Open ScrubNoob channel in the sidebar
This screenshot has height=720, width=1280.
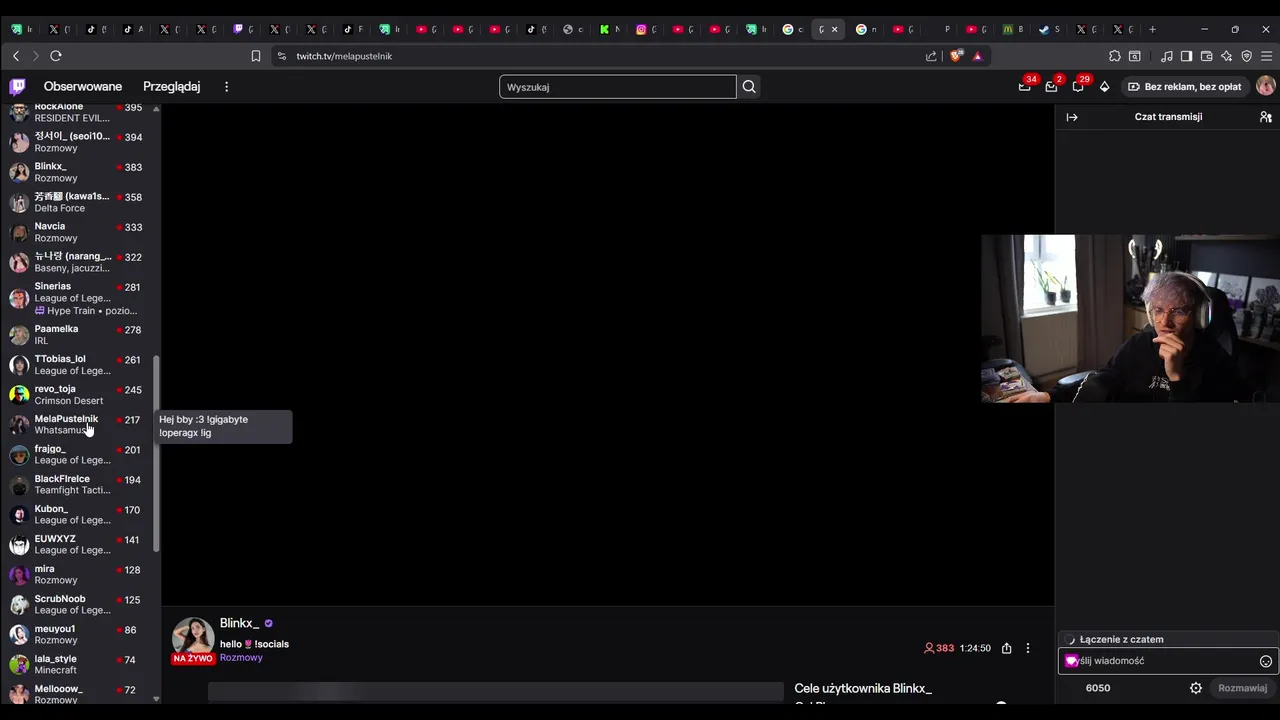coord(79,604)
